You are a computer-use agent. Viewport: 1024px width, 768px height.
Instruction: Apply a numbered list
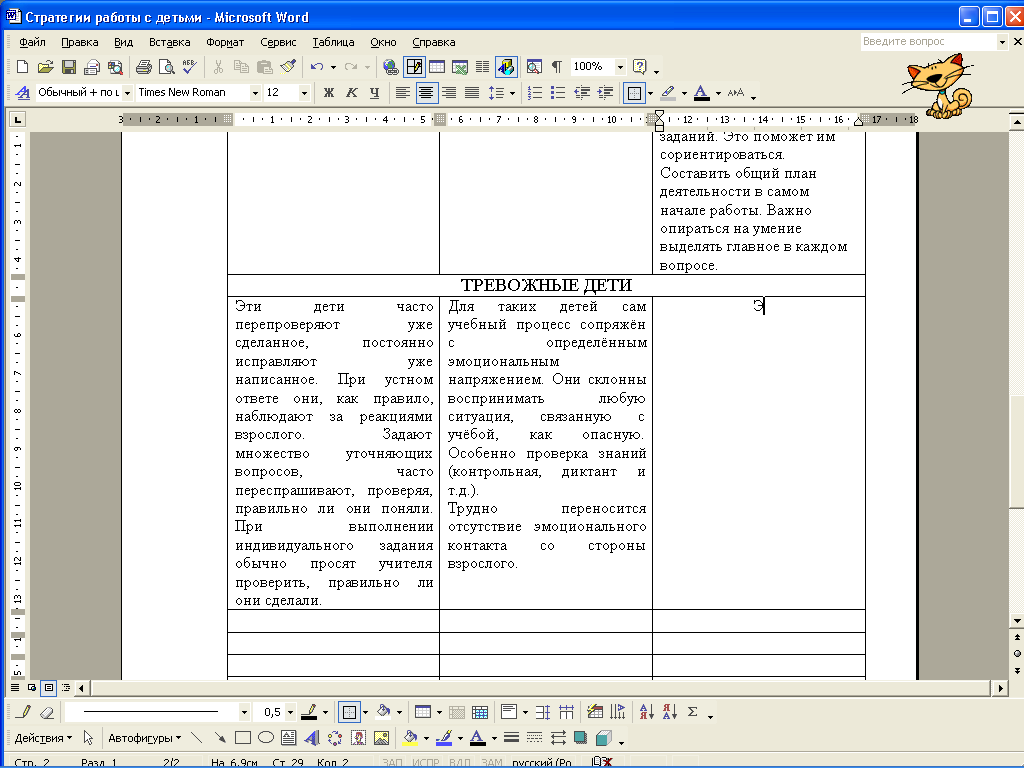(x=535, y=93)
